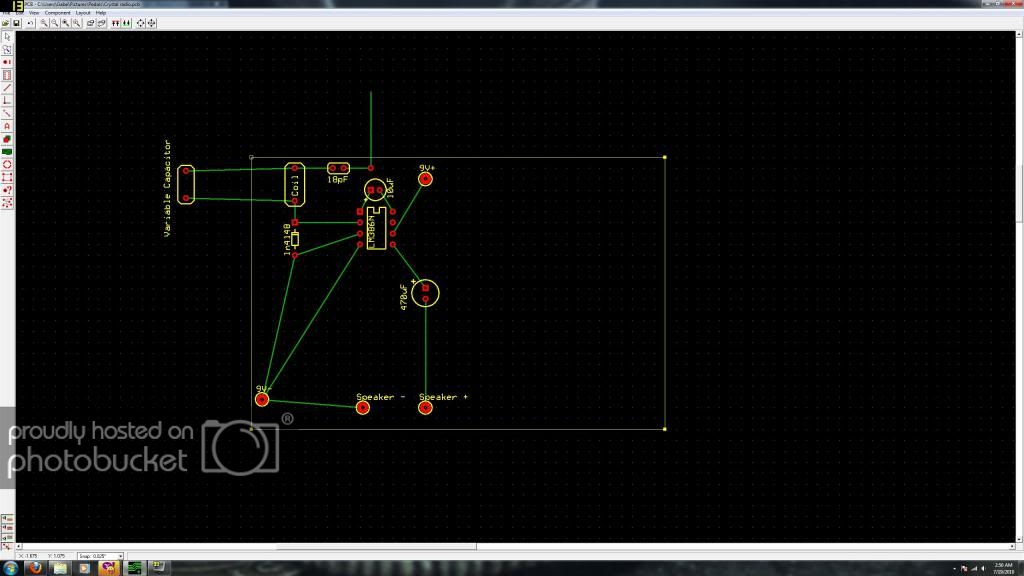
Task: Click the Windows Start orb
Action: click(10, 568)
